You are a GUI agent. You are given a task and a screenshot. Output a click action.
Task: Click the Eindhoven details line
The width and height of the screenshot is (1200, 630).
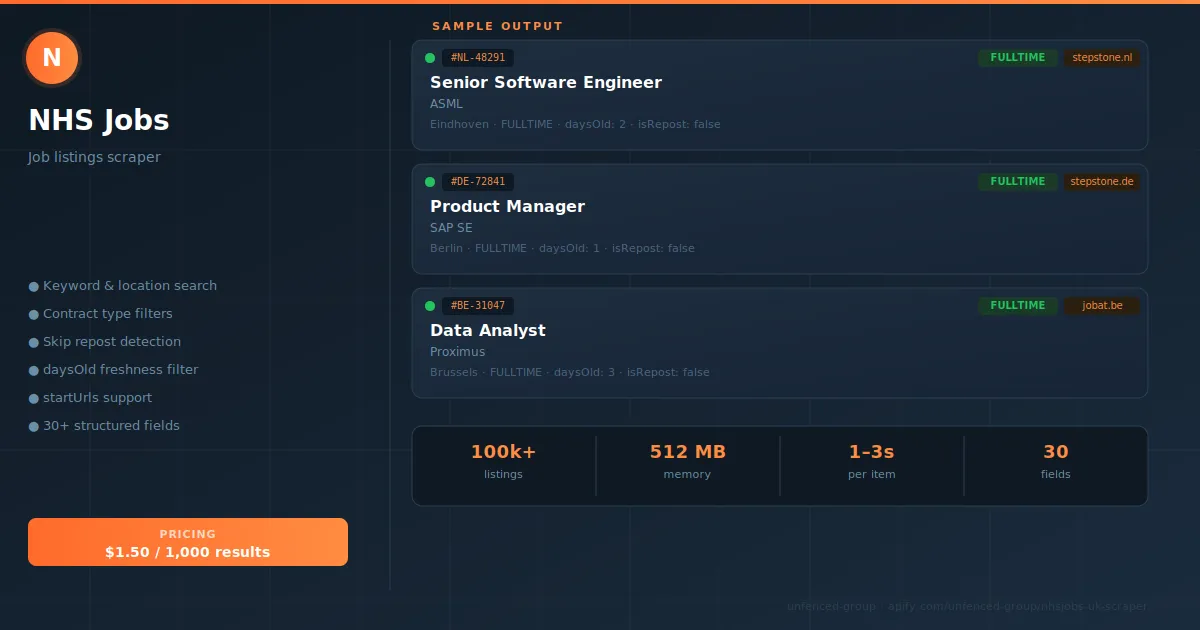coord(575,125)
